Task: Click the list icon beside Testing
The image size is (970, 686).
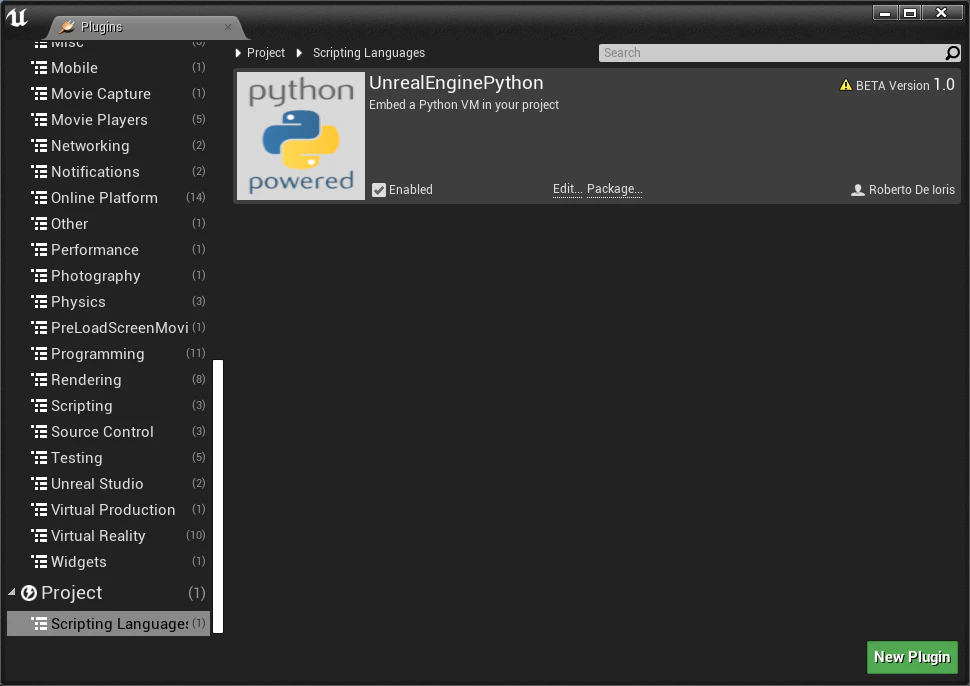Action: click(x=40, y=458)
